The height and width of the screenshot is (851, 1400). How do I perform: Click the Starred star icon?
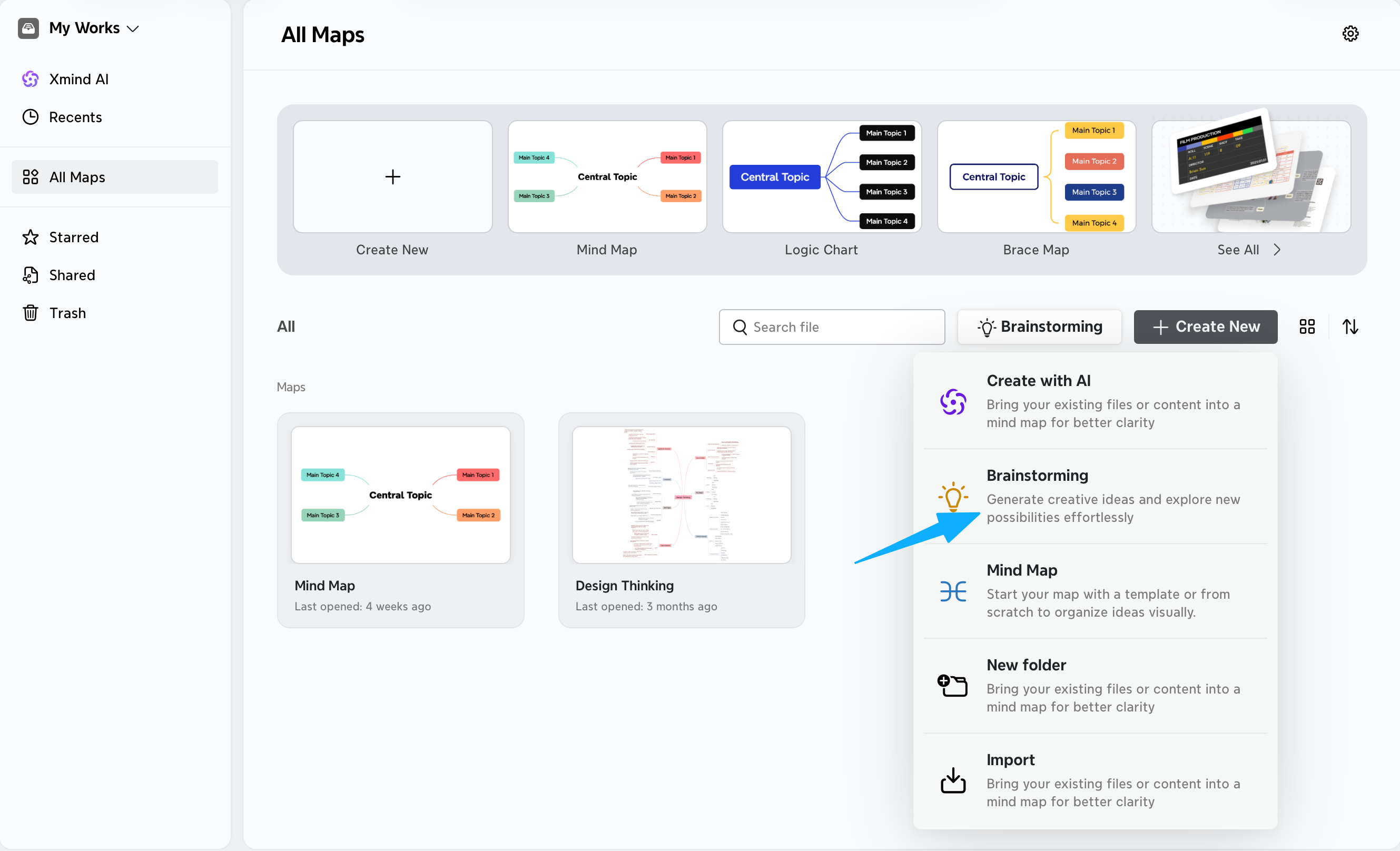(30, 237)
